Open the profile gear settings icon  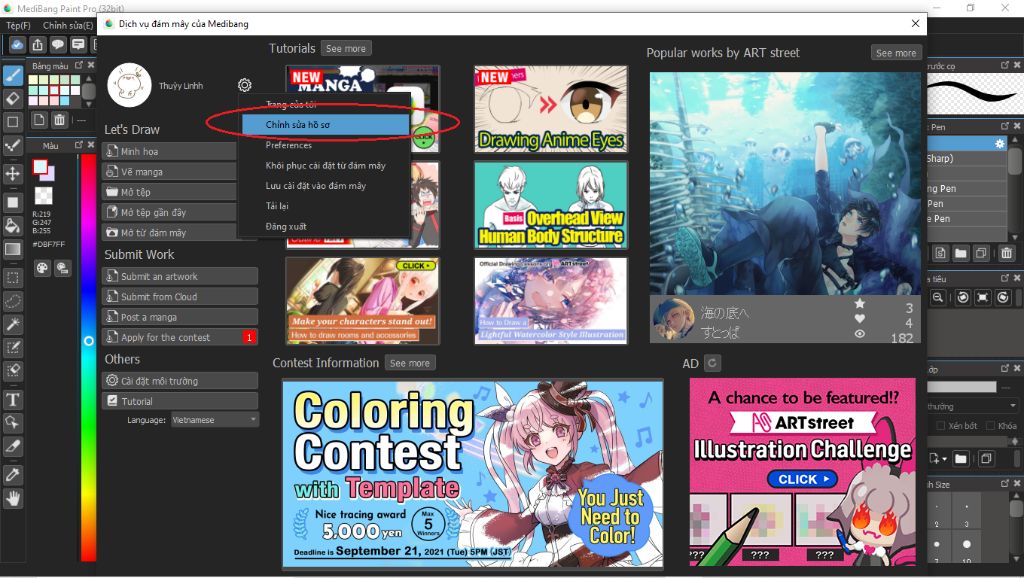(245, 85)
